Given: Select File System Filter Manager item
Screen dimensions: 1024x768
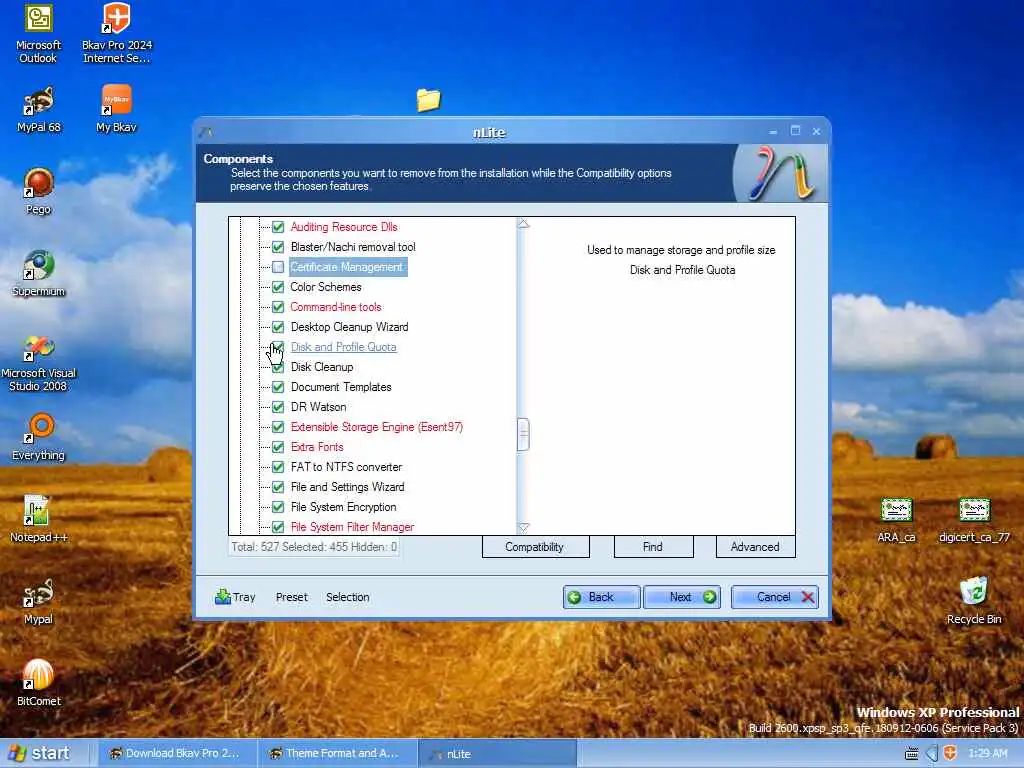Looking at the screenshot, I should [352, 527].
